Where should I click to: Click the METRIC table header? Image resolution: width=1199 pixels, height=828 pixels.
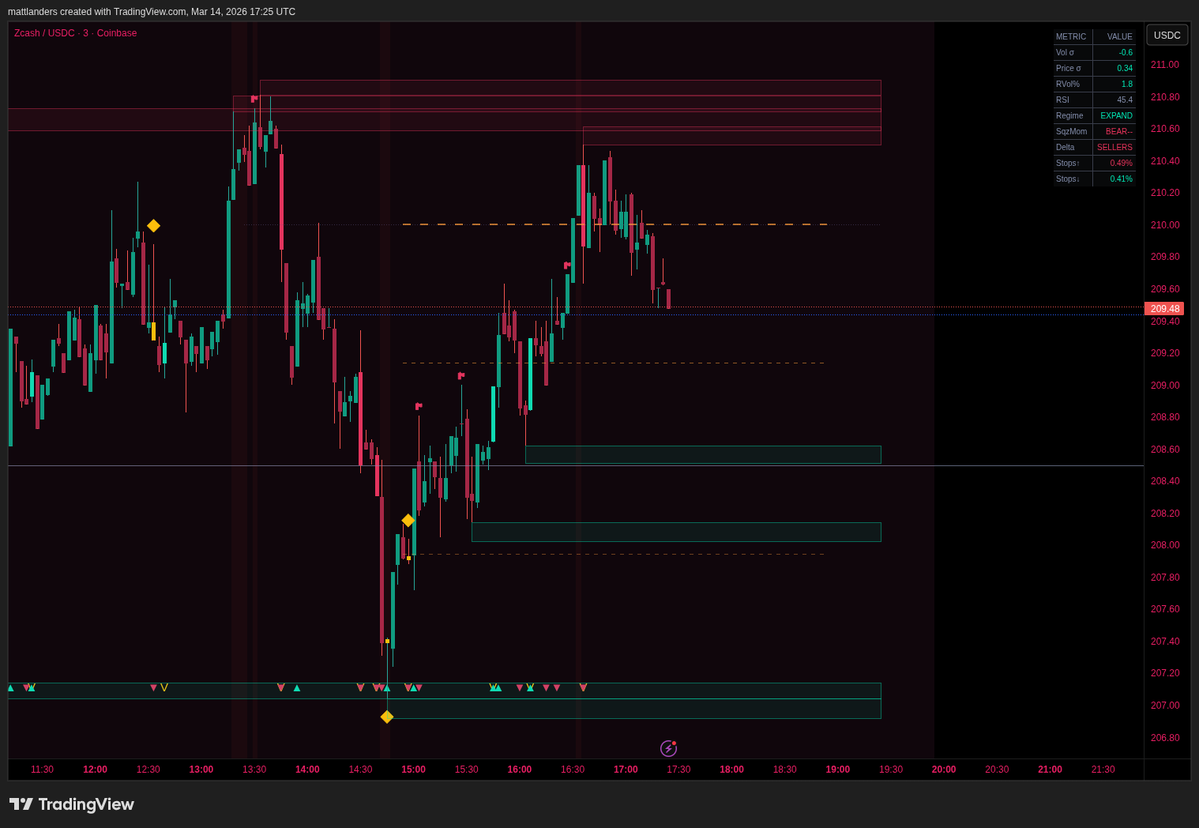click(x=1071, y=37)
